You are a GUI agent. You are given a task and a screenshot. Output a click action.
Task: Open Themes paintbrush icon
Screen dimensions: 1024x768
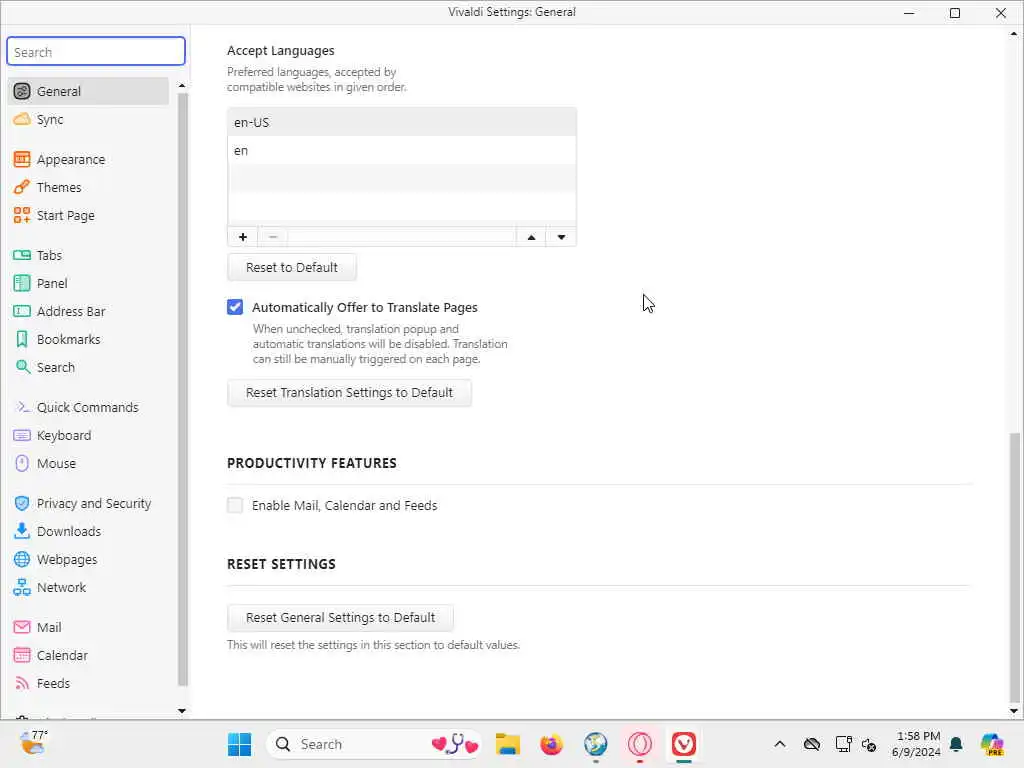[x=22, y=187]
